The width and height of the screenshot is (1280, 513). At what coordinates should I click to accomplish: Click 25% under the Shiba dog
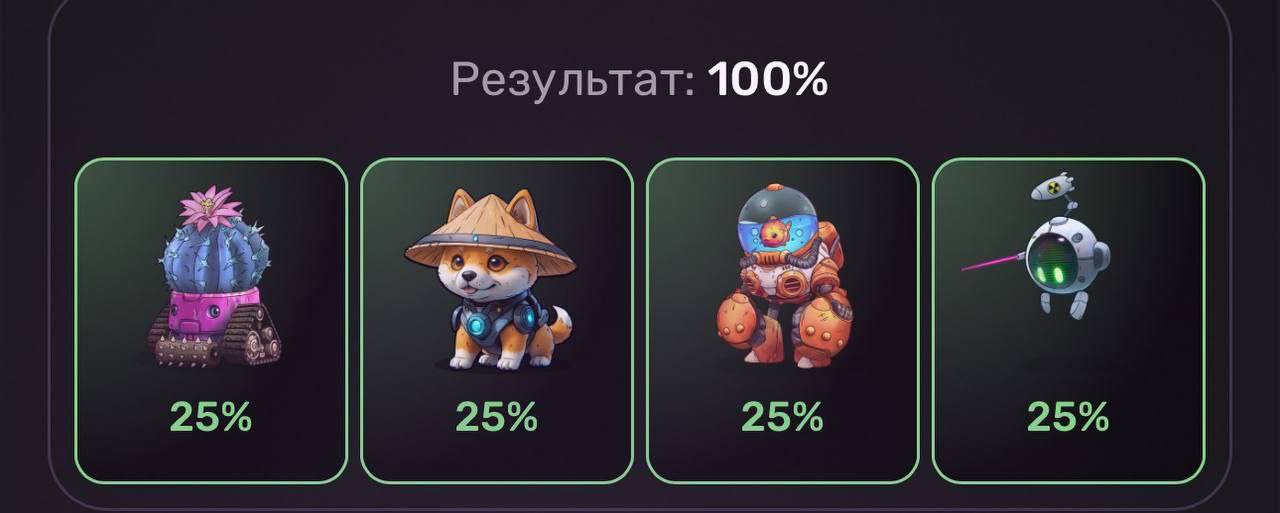pyautogui.click(x=497, y=416)
